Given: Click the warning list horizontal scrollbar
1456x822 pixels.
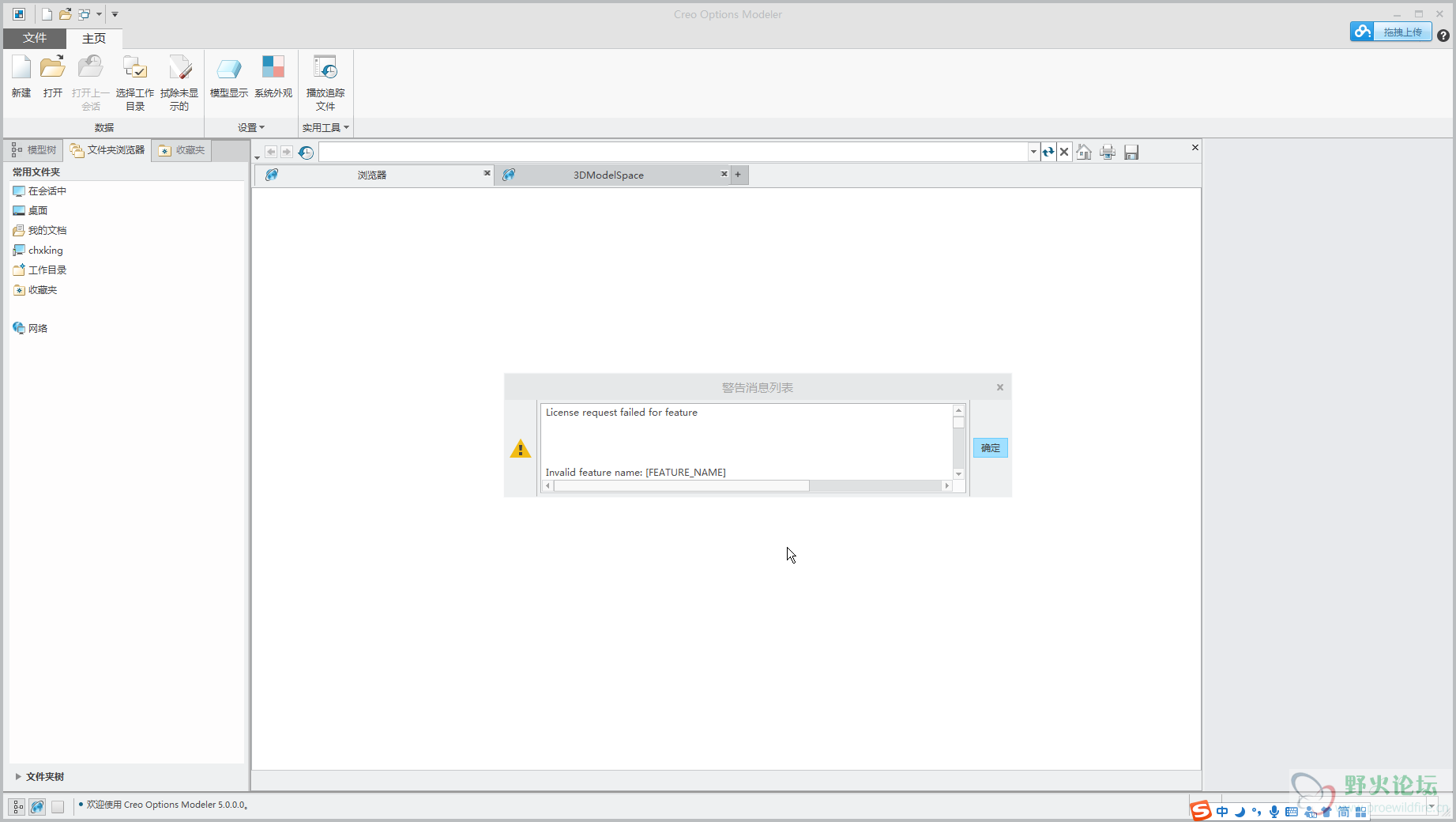Looking at the screenshot, I should click(681, 486).
